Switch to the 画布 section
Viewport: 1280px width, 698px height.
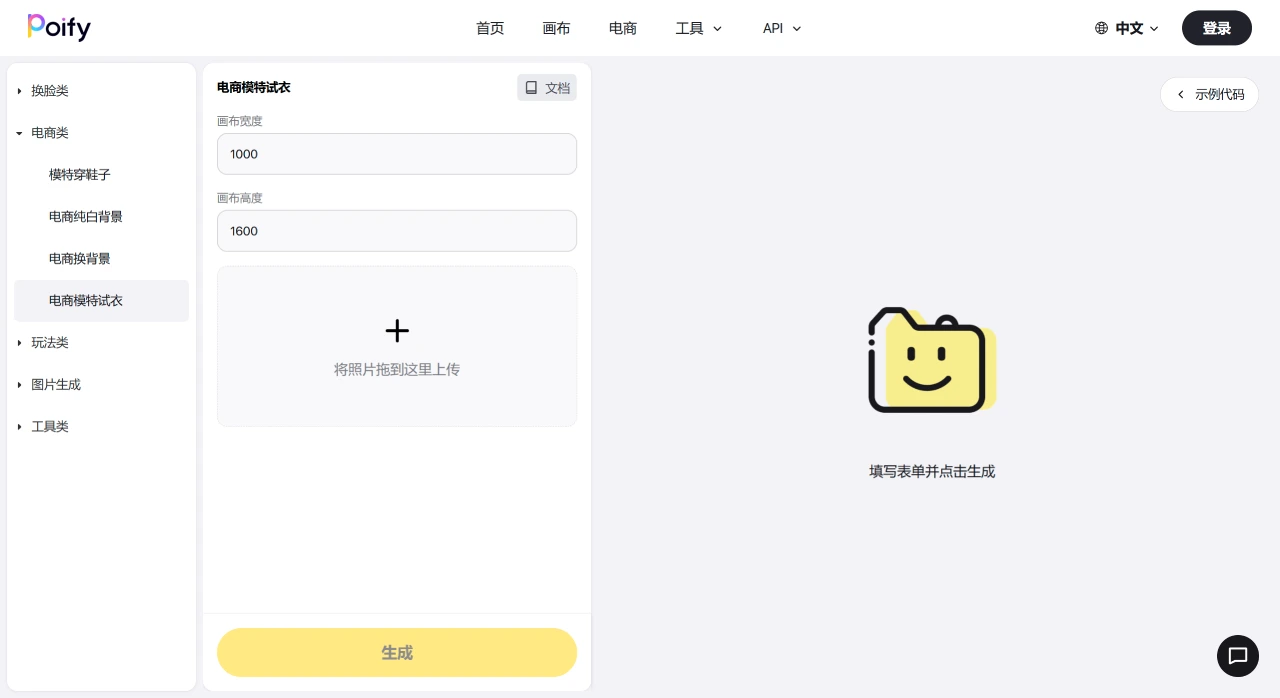[556, 28]
